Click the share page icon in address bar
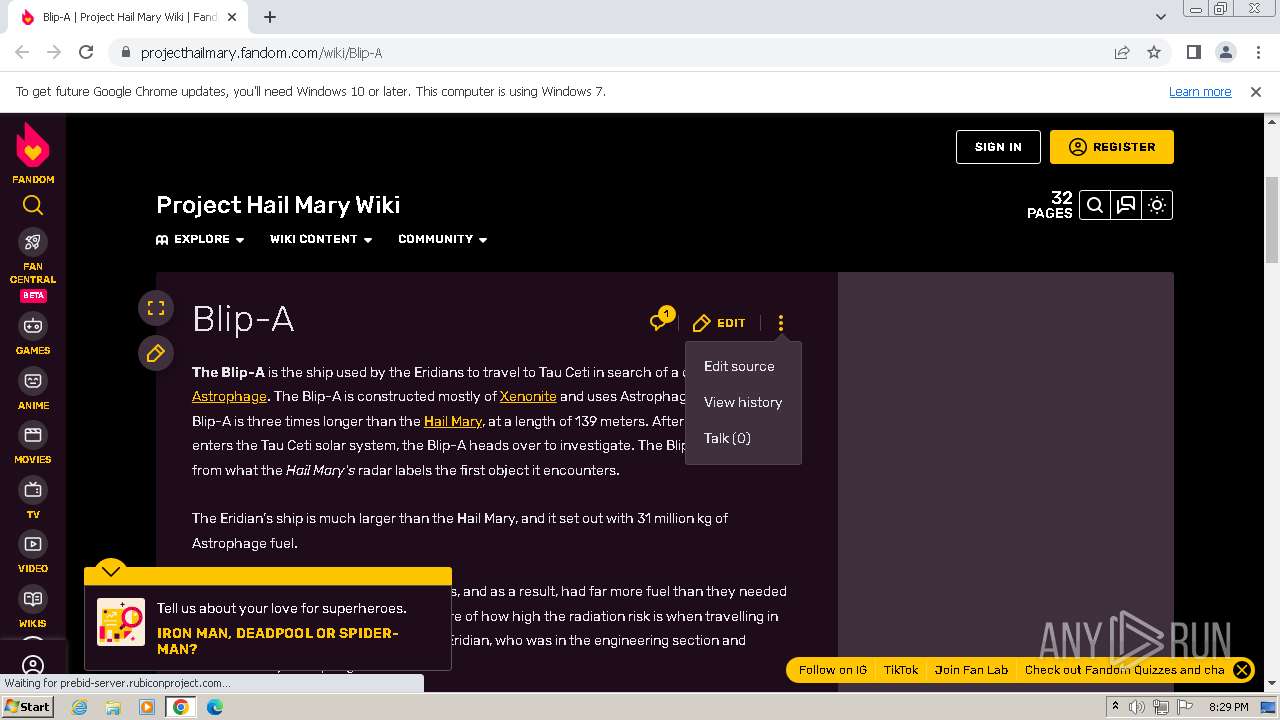Viewport: 1280px width, 720px height. pos(1122,52)
